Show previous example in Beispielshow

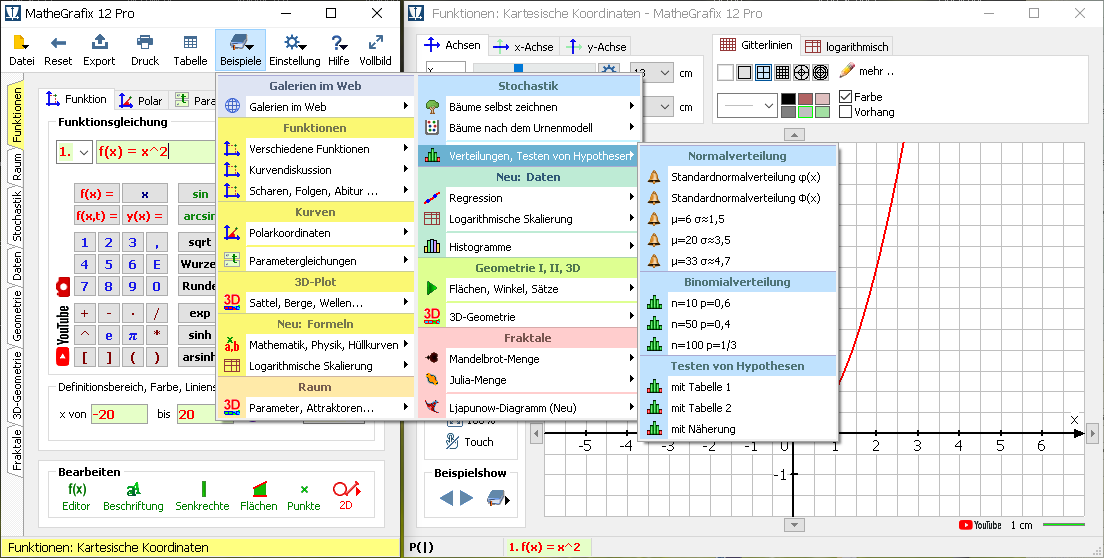tap(446, 498)
